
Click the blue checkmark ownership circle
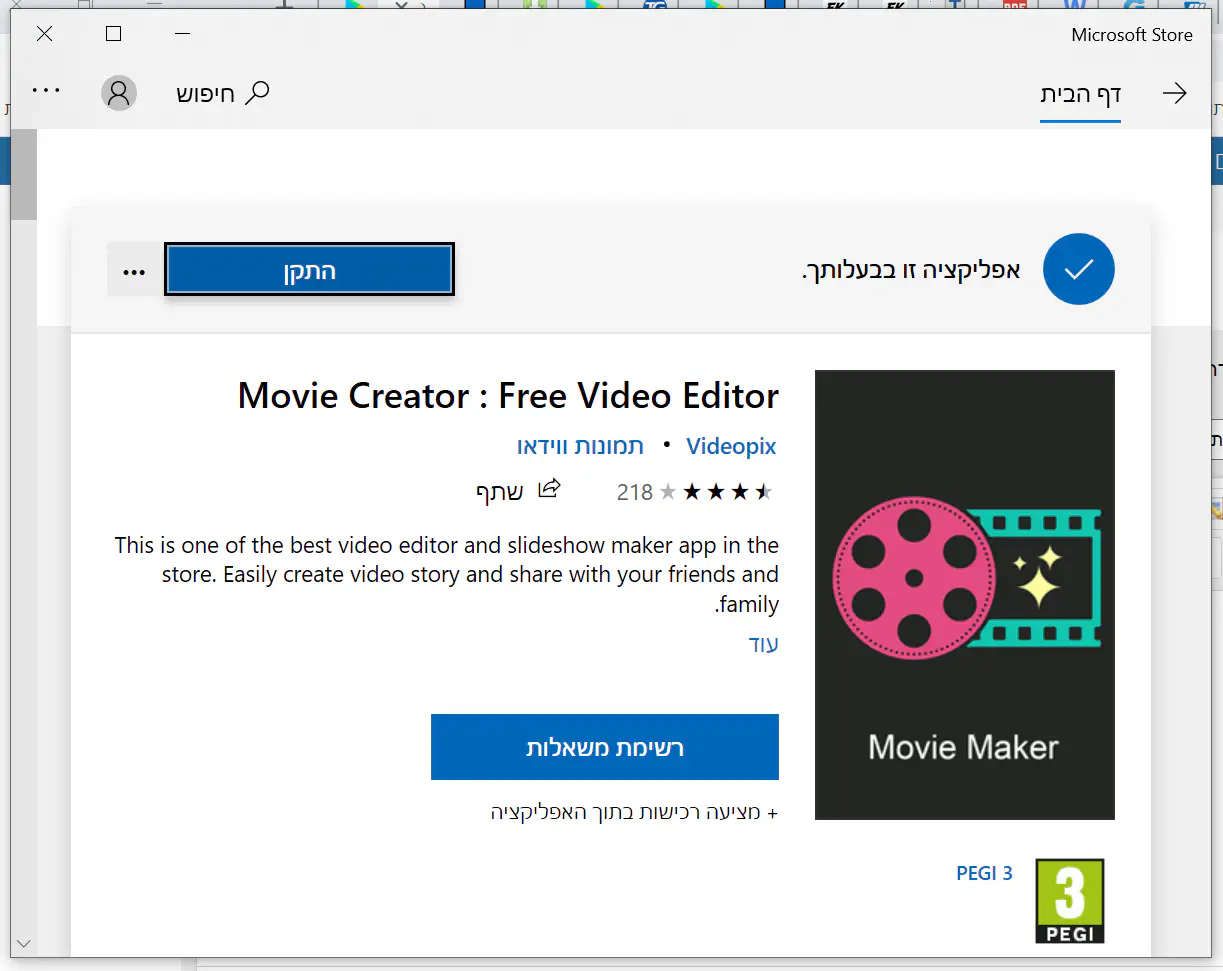(x=1078, y=269)
